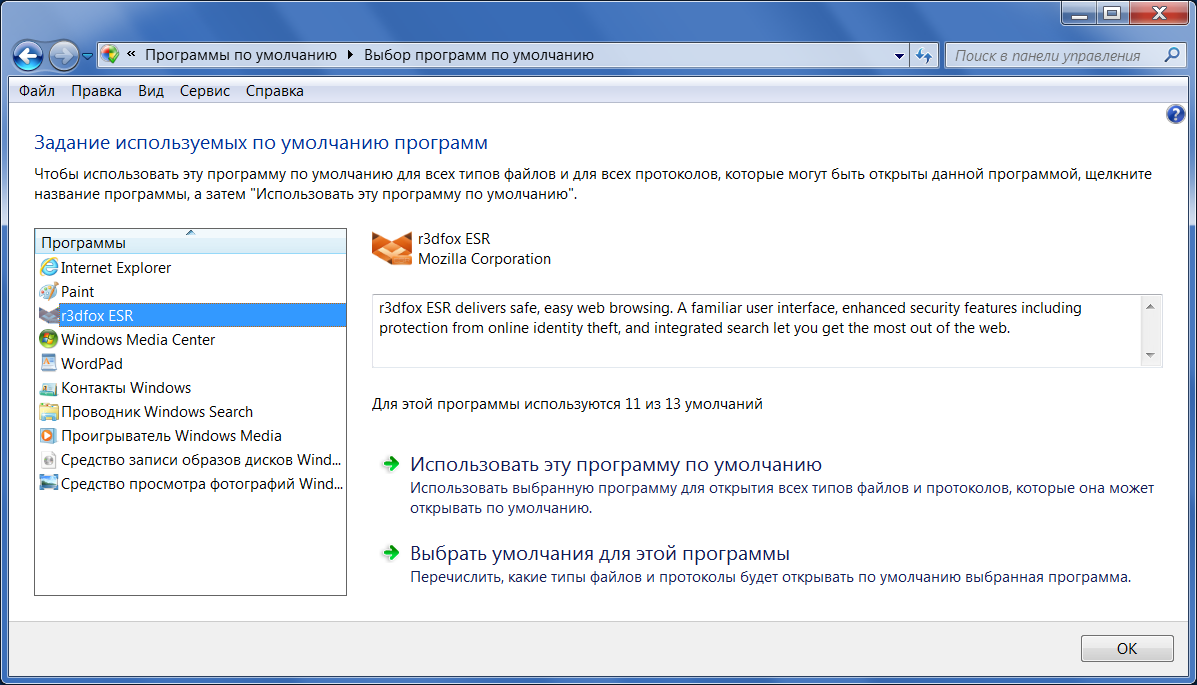Select Контакты Windows entry
Screen dimensions: 1197x685
[191, 388]
